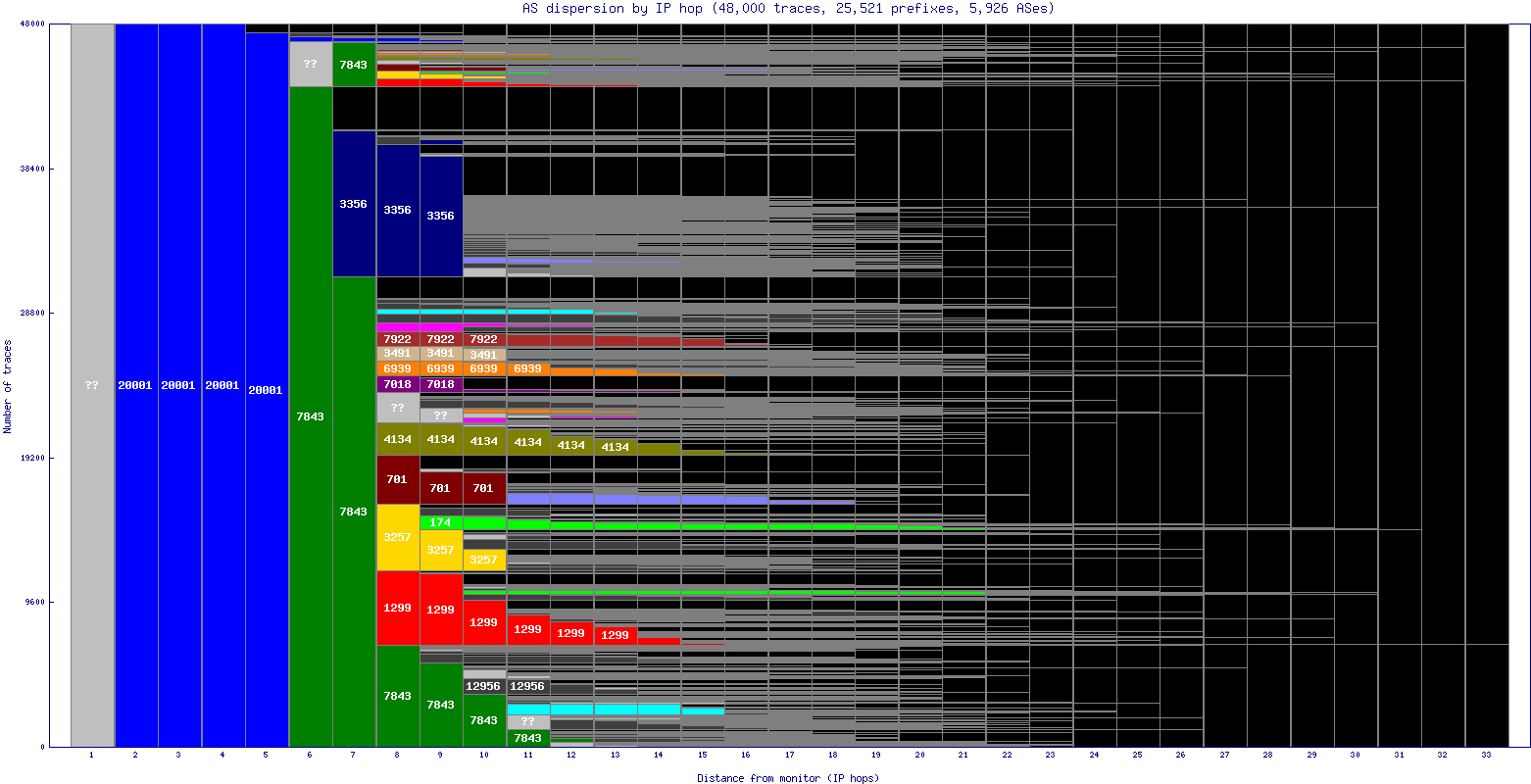Click the olive 4134 block at hop 13
Image resolution: width=1531 pixels, height=784 pixels.
(616, 447)
